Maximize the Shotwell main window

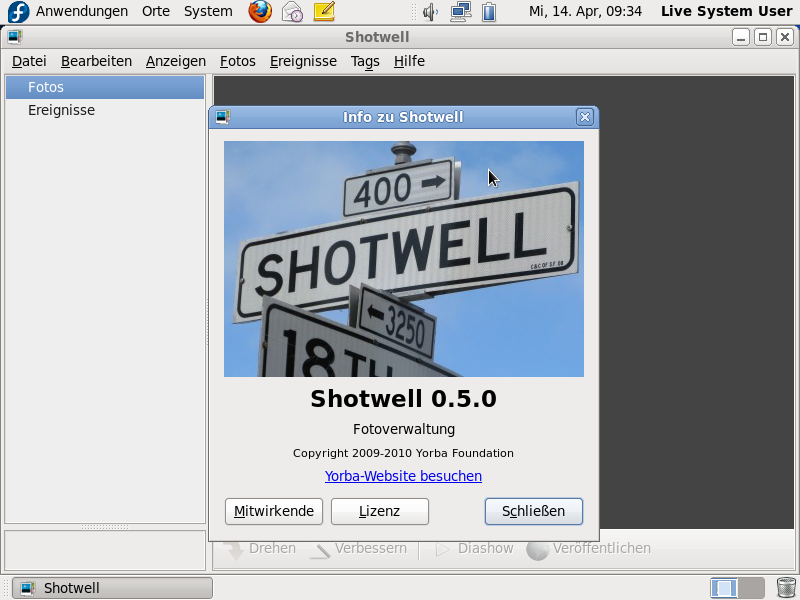pos(763,37)
